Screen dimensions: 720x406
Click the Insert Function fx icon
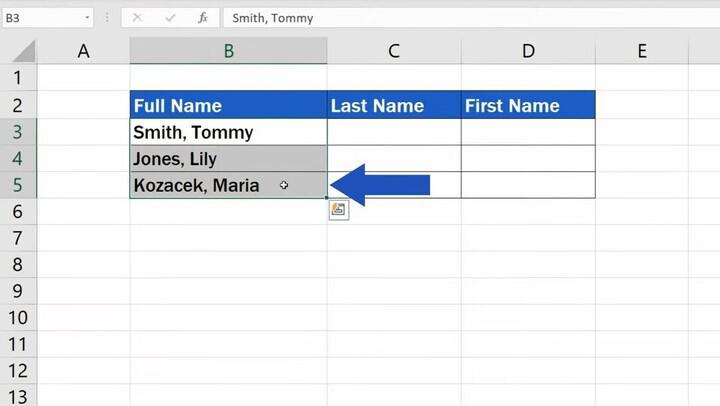pos(203,18)
